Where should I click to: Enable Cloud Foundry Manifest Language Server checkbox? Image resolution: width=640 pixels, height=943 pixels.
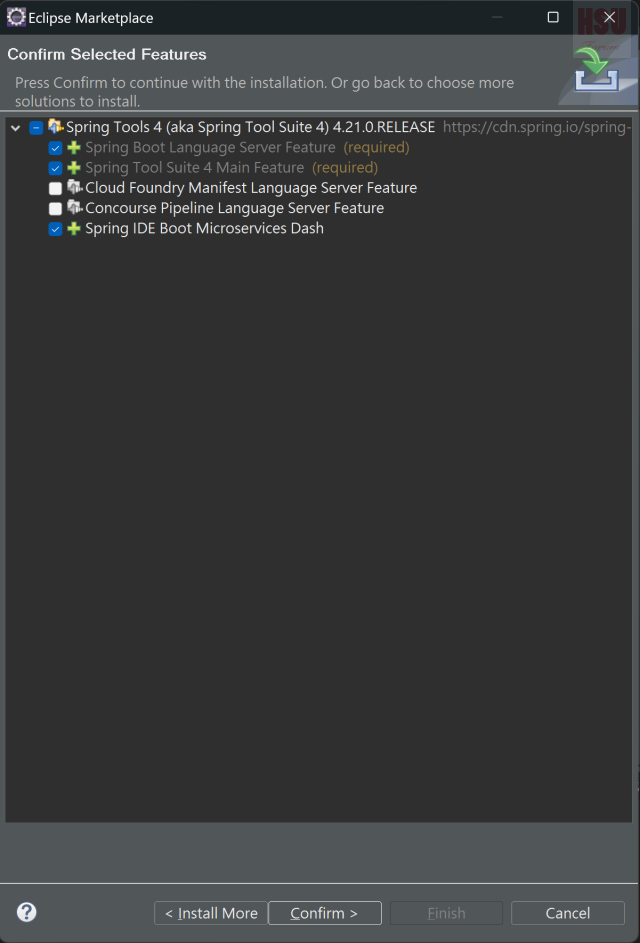(55, 188)
